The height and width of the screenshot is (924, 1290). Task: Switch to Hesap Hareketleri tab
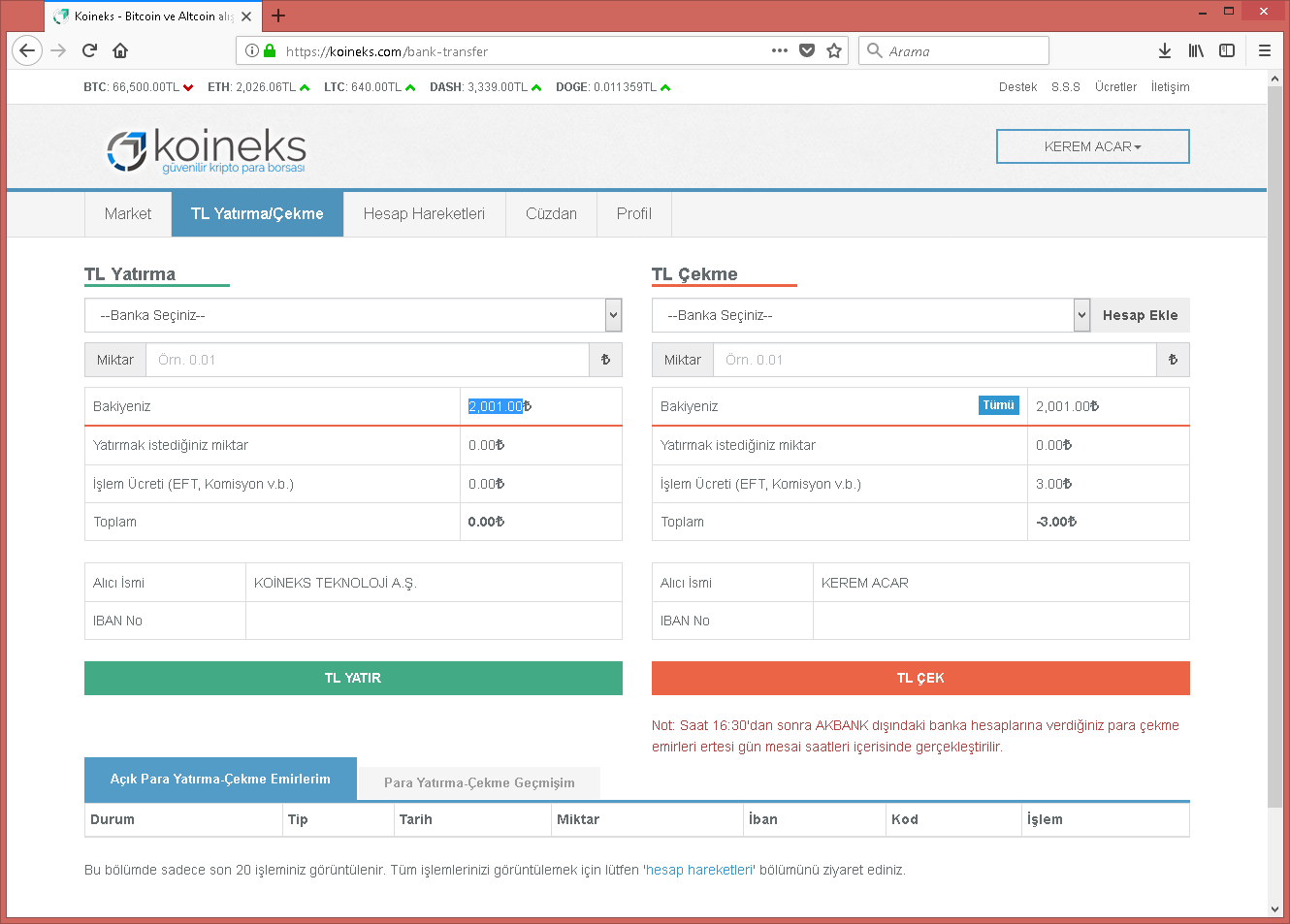pos(424,214)
